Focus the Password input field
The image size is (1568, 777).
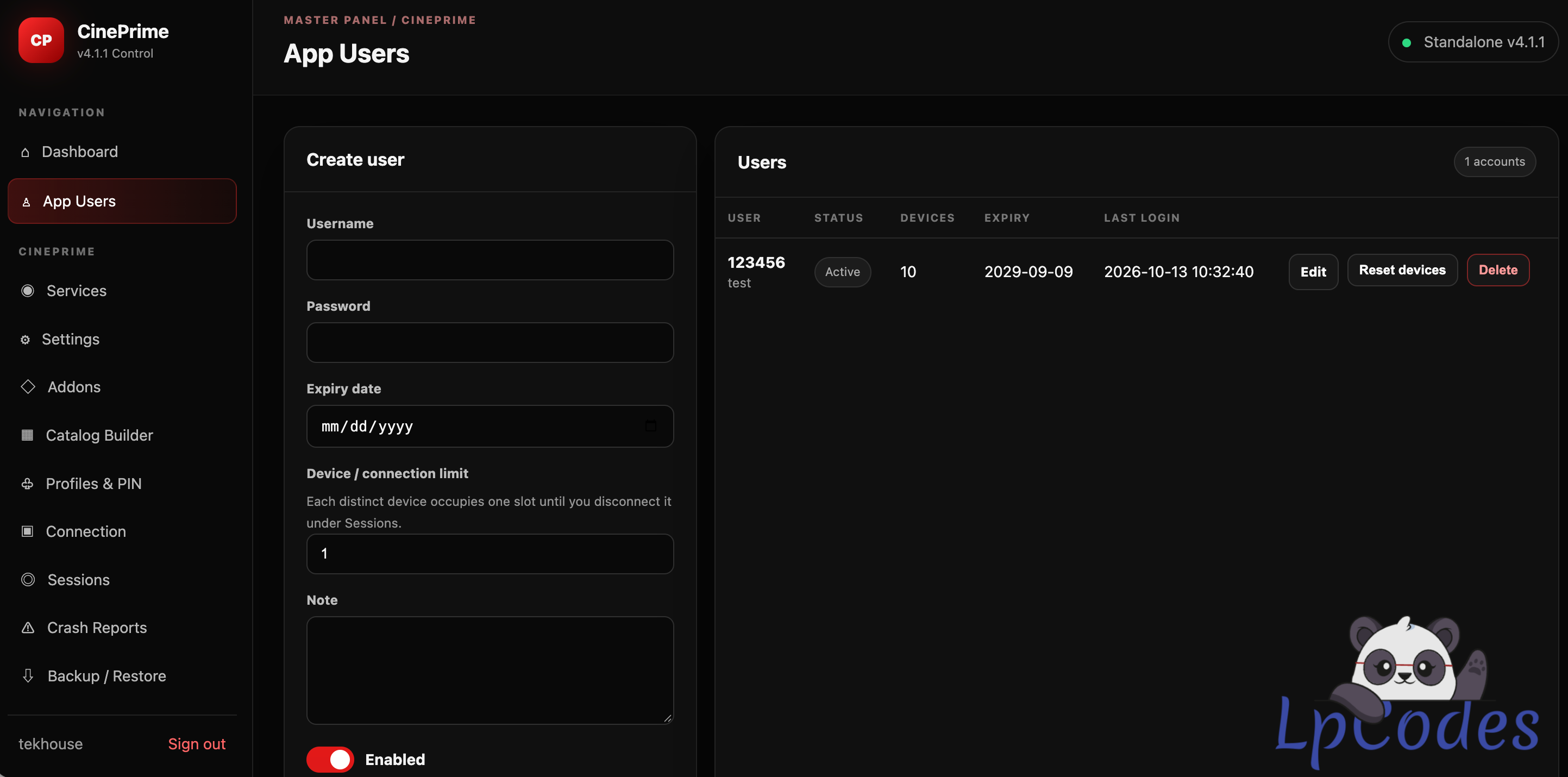pos(490,343)
